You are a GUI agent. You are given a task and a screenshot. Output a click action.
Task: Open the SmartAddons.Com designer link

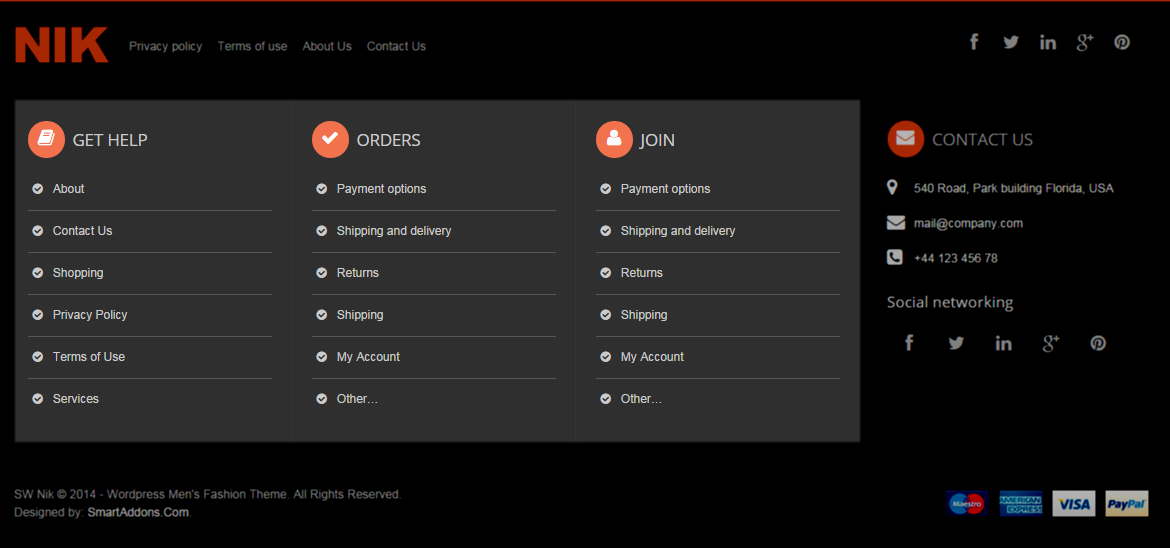(x=138, y=513)
